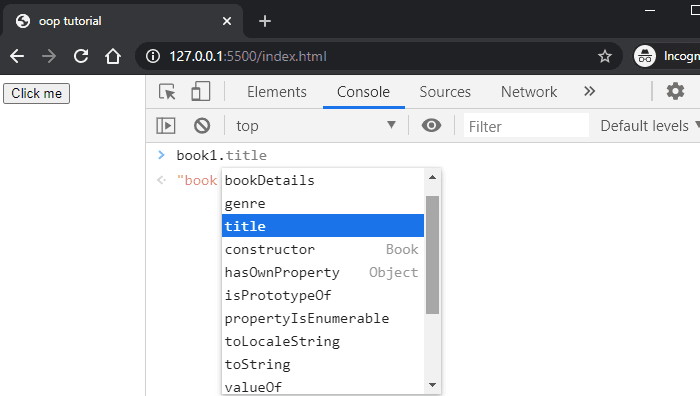Switch to the Sources tab
The image size is (700, 396).
[x=445, y=92]
